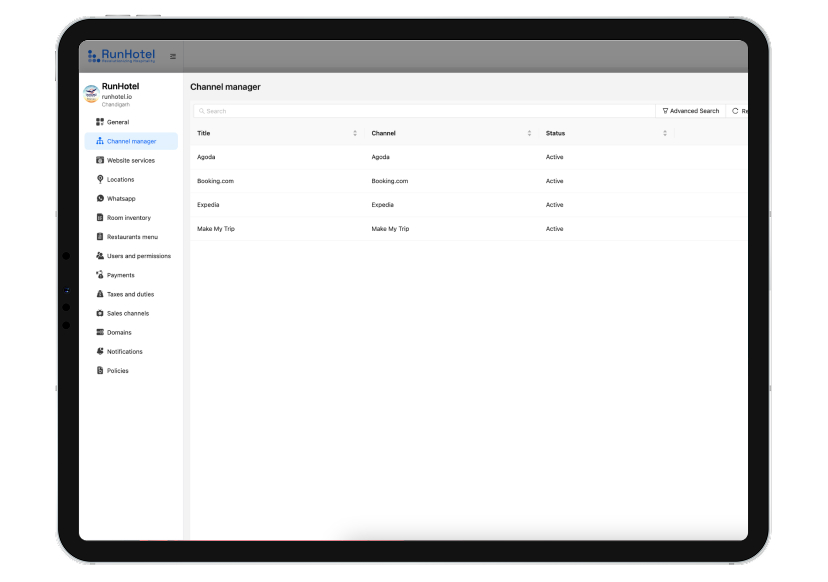Click Make My Trip in Channel column
This screenshot has width=828, height=582.
390,229
